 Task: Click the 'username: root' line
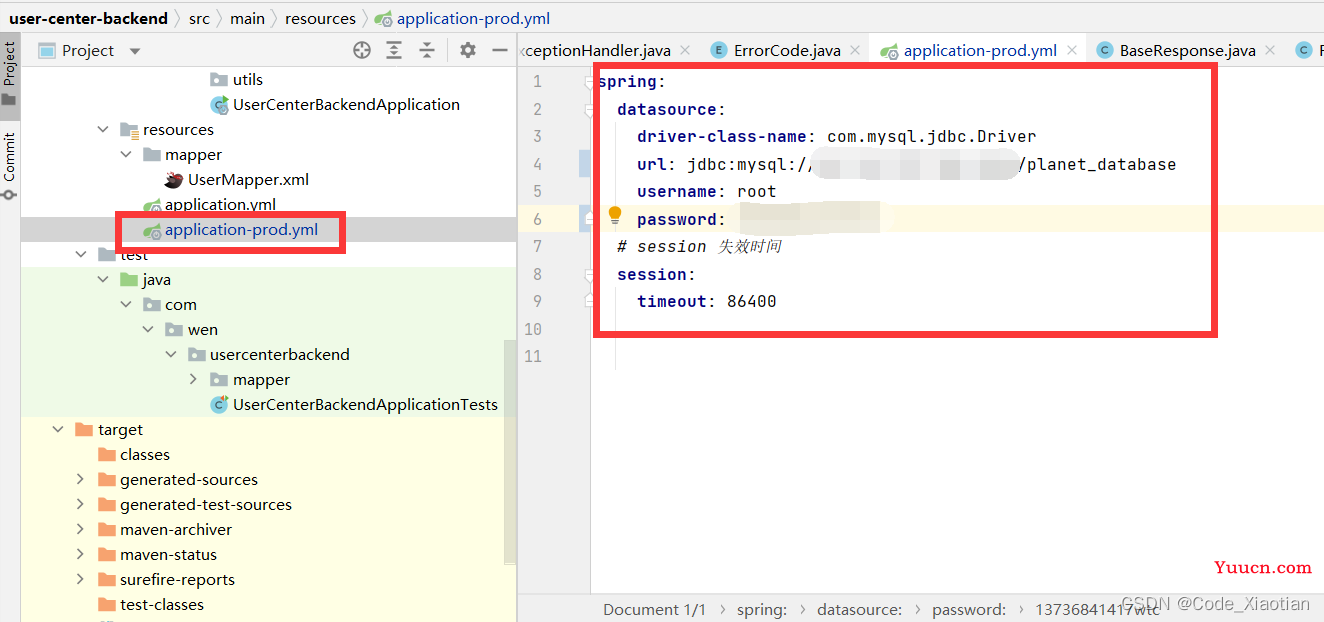(x=706, y=192)
